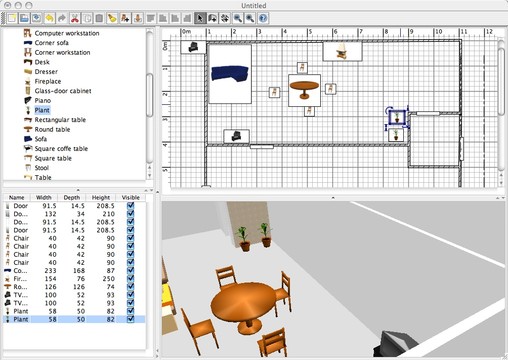Toggle visibility of selected Plant row
This screenshot has height=360, width=508.
(x=131, y=319)
